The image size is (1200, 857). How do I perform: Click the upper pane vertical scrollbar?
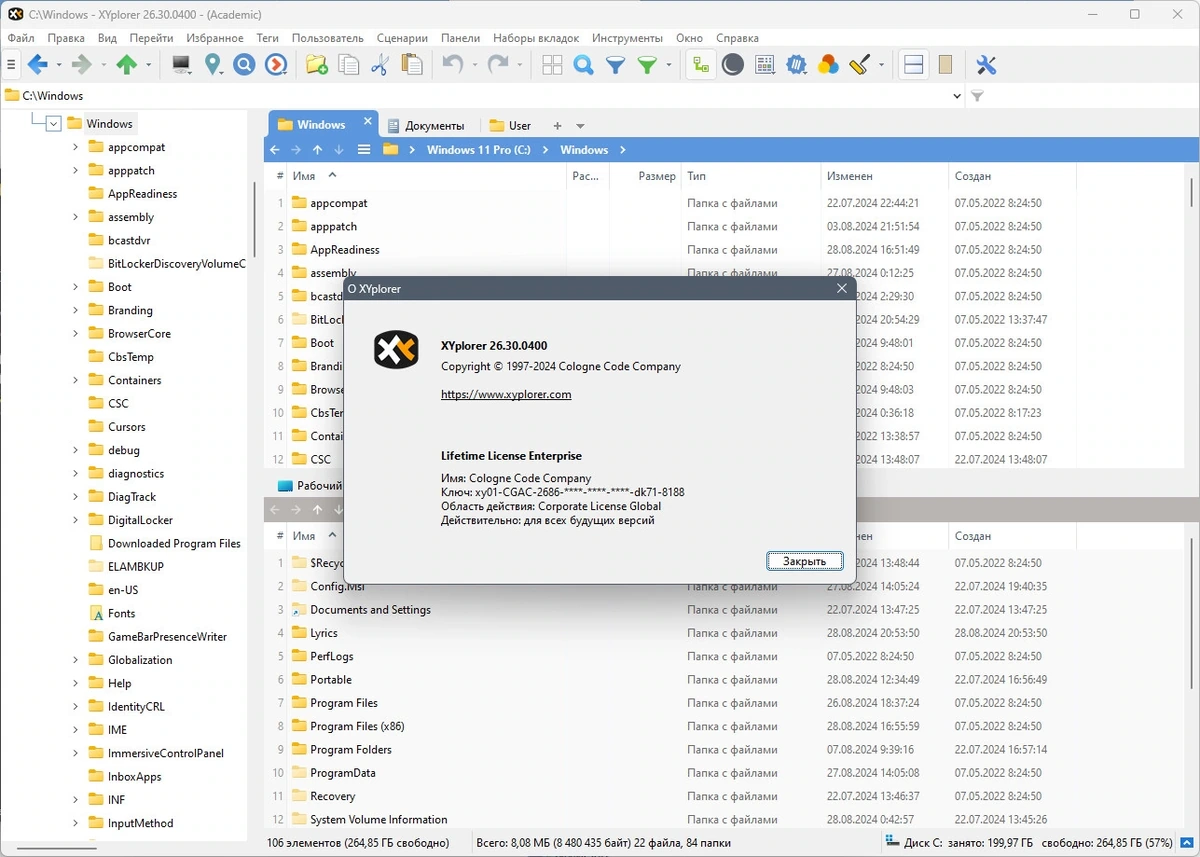(1192, 191)
